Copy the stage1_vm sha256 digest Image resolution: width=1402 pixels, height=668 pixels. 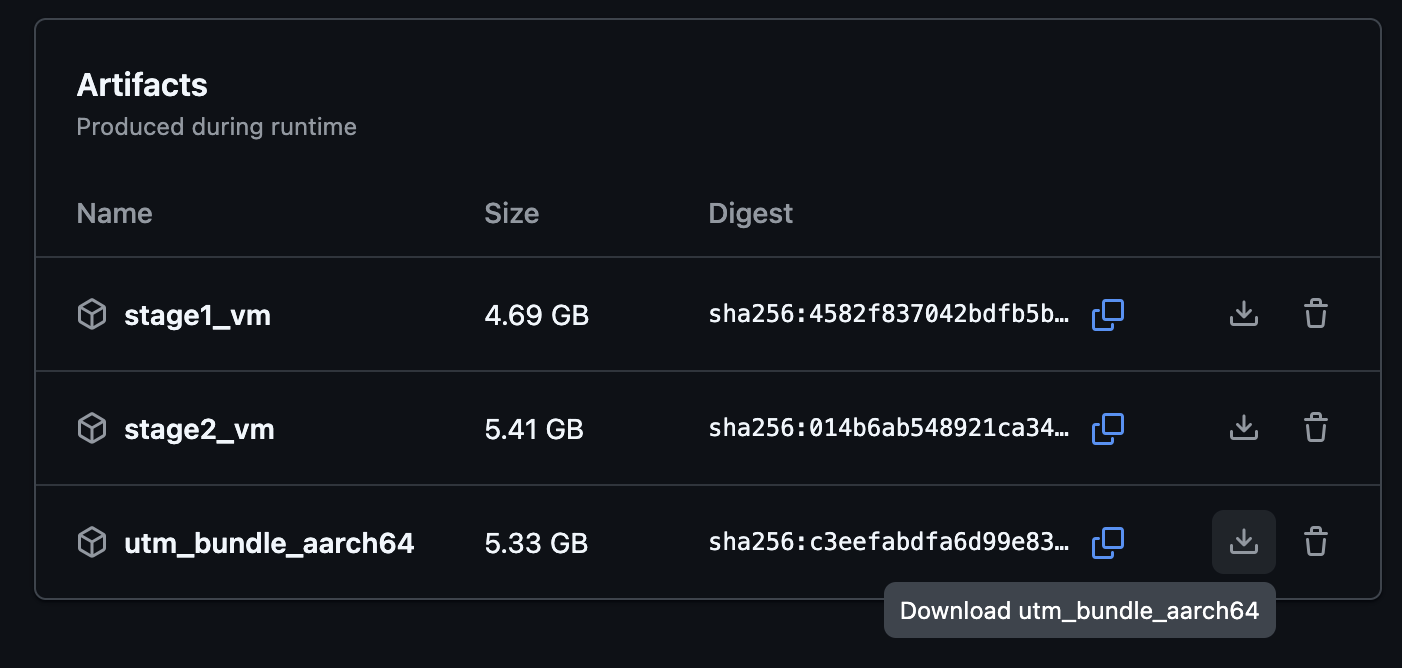pyautogui.click(x=1108, y=315)
